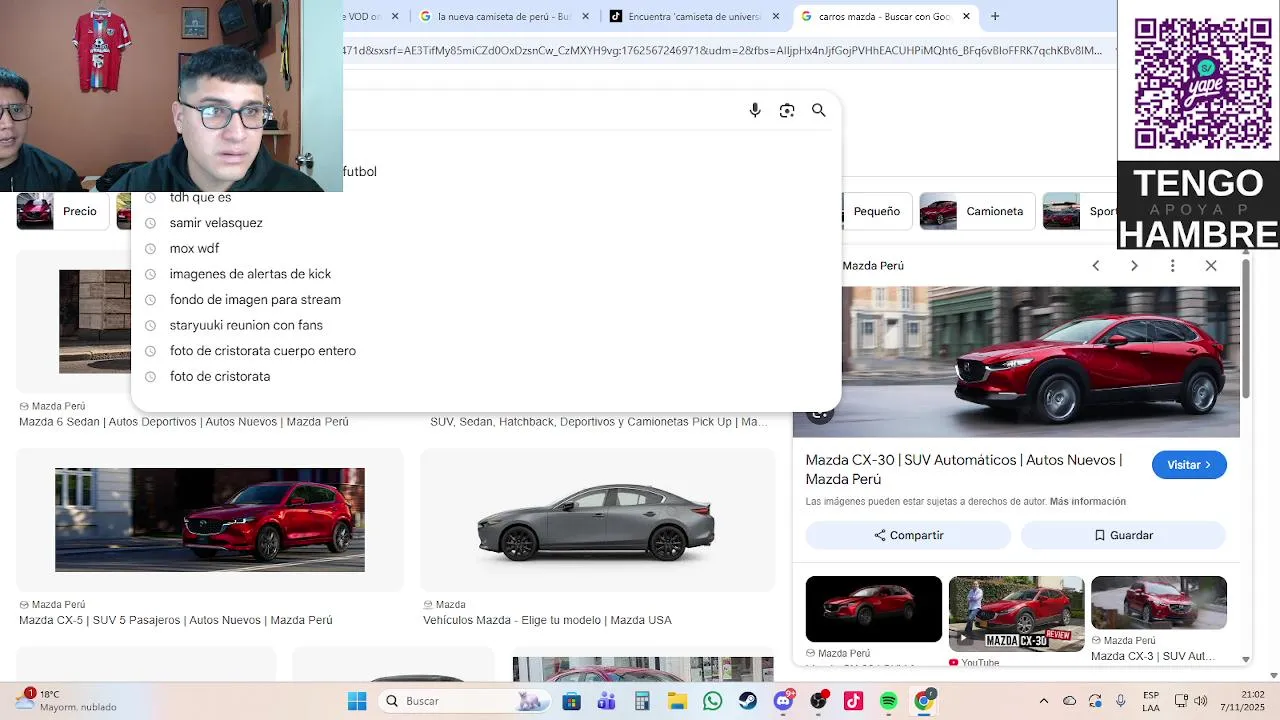Close the TikTok tab

click(776, 16)
